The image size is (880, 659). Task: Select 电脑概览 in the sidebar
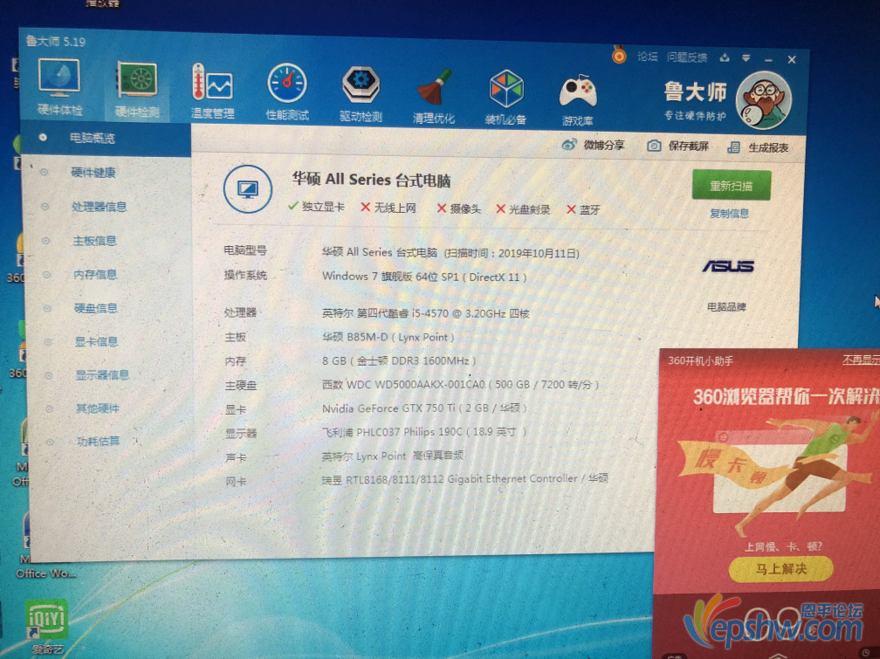pos(93,138)
